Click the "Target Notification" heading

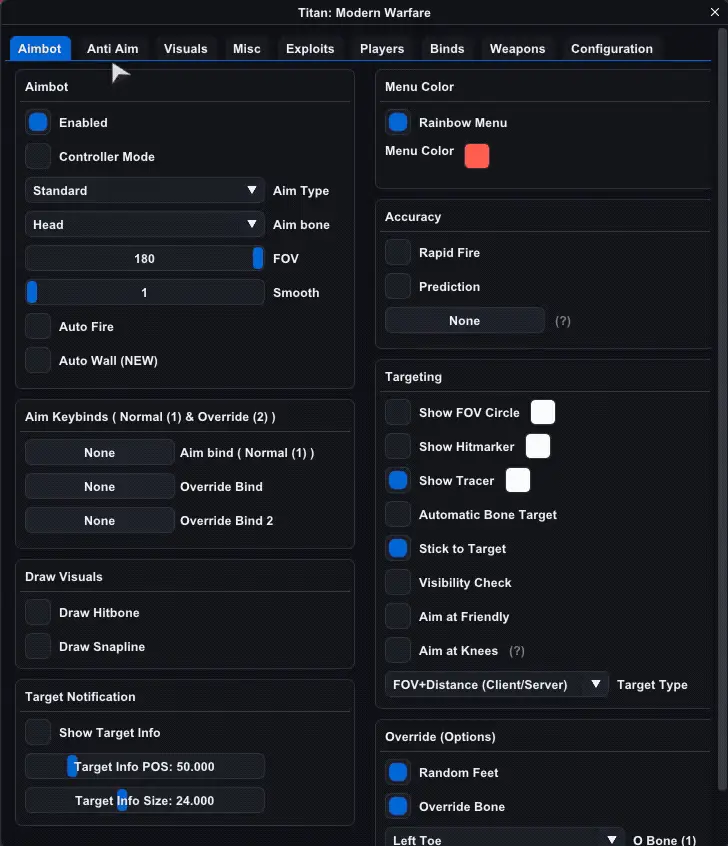[80, 697]
